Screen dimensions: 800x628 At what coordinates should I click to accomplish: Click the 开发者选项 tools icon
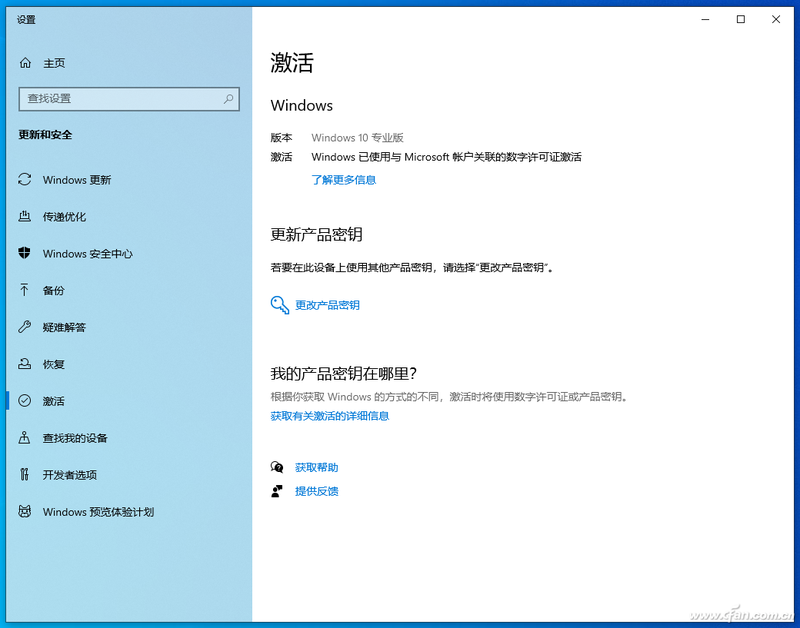[24, 474]
